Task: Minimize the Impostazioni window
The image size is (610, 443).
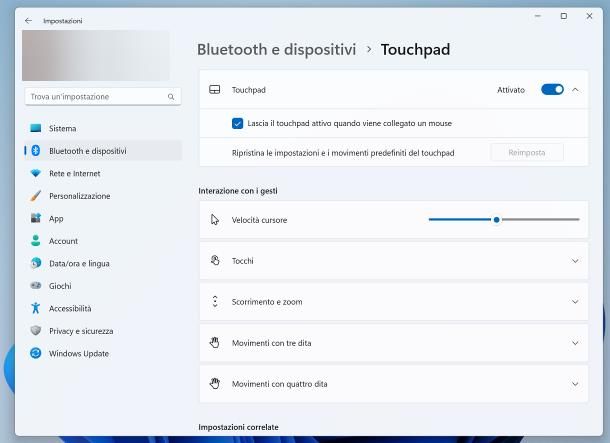Action: [538, 16]
